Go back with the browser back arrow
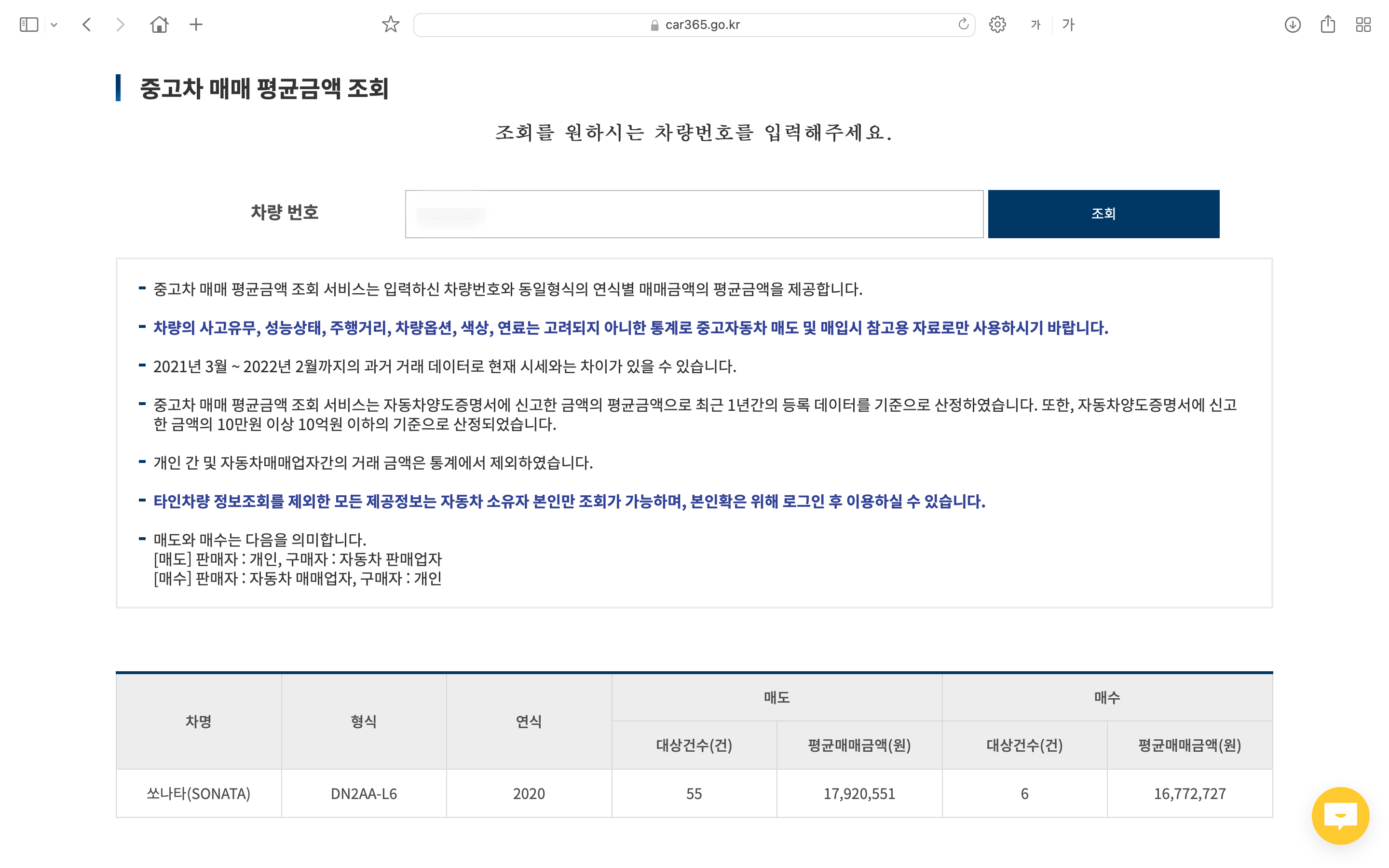Screen dimensions: 1389x868 pos(87,25)
